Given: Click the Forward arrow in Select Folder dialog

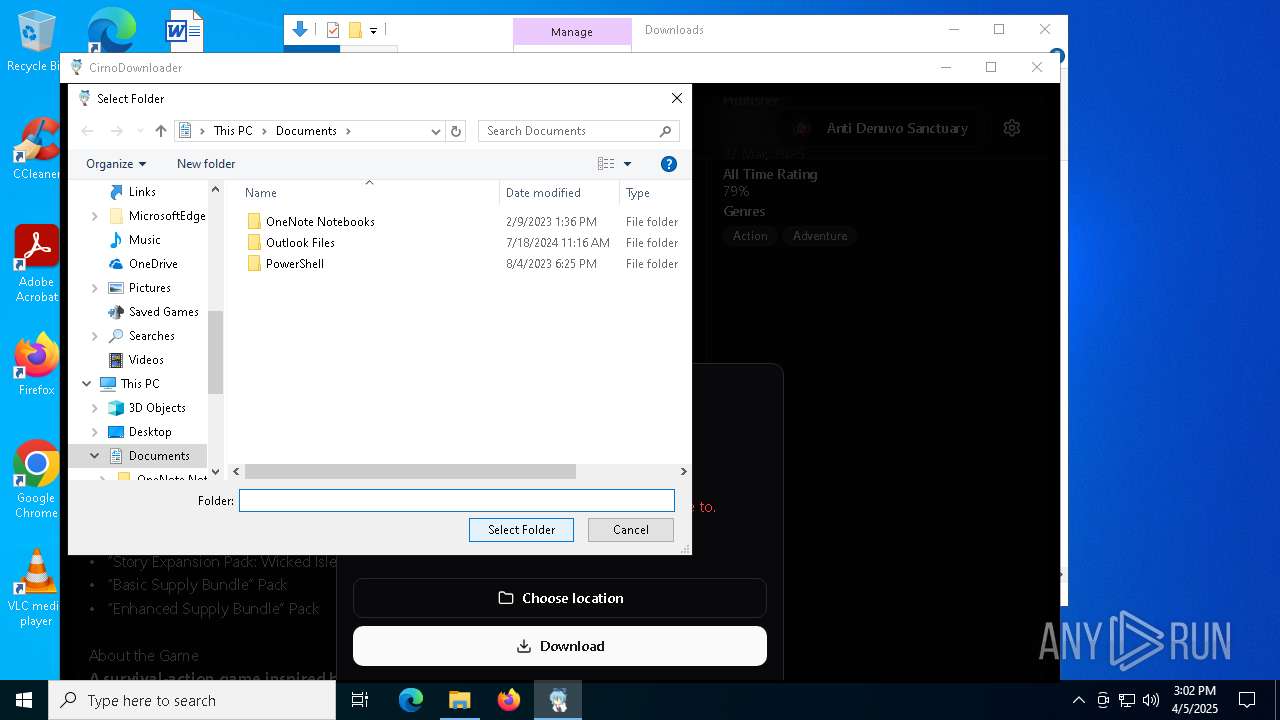Looking at the screenshot, I should point(116,131).
